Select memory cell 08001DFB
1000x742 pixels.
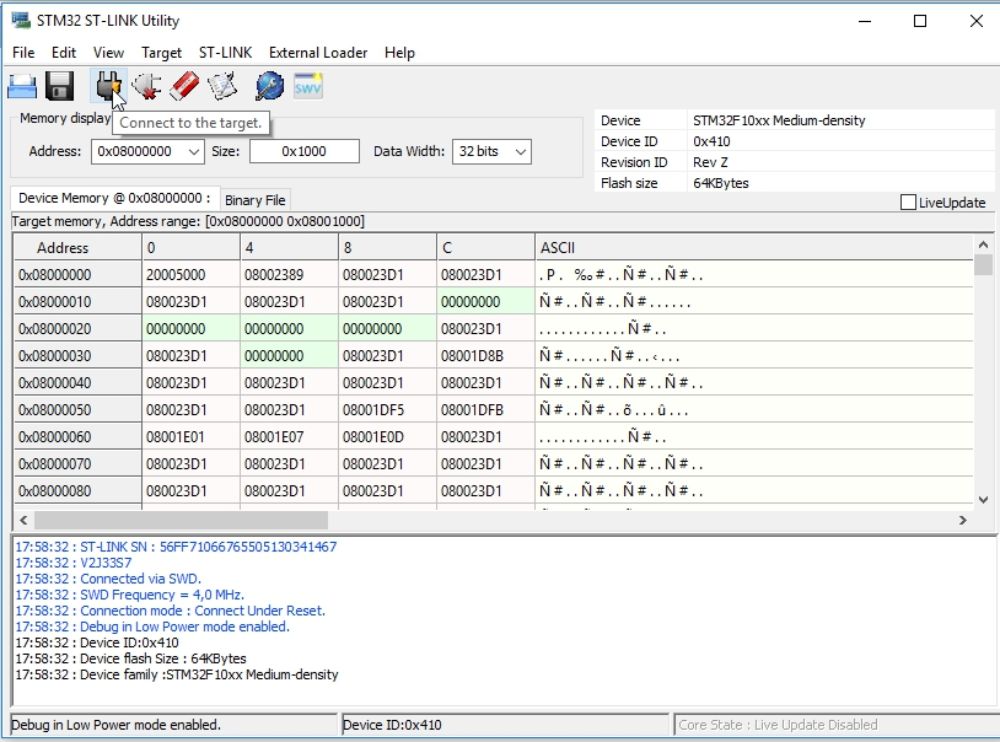pos(485,410)
